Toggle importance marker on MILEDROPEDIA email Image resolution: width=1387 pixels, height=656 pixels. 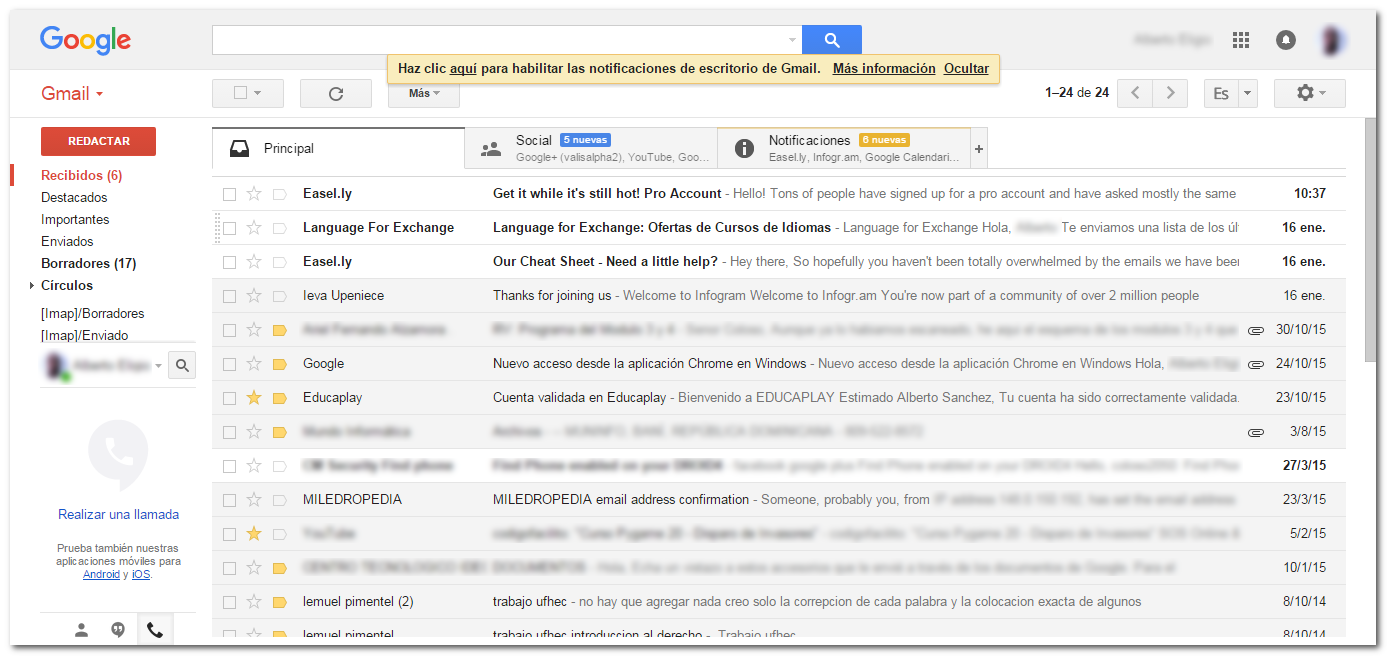280,500
